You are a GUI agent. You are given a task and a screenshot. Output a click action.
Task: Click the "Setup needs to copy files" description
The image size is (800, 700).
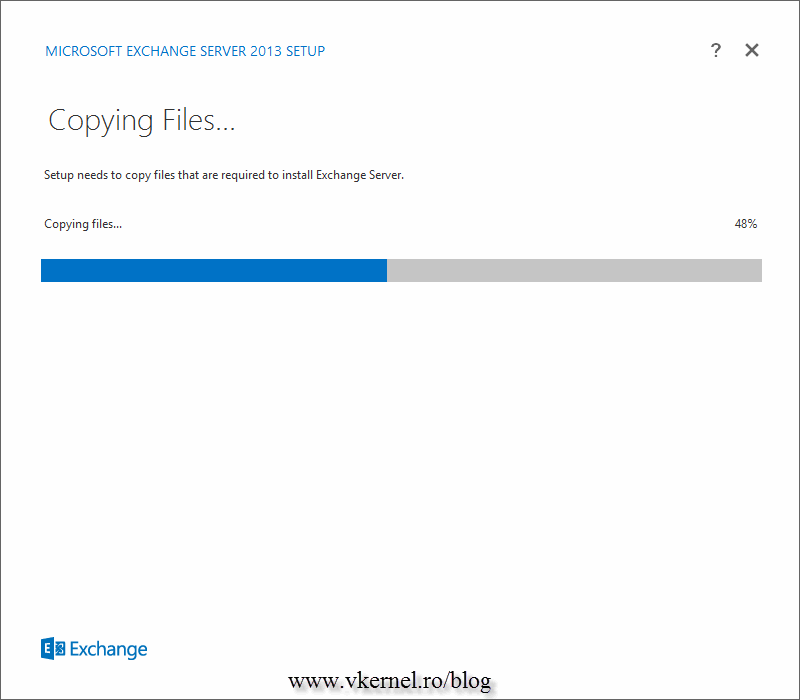223,175
